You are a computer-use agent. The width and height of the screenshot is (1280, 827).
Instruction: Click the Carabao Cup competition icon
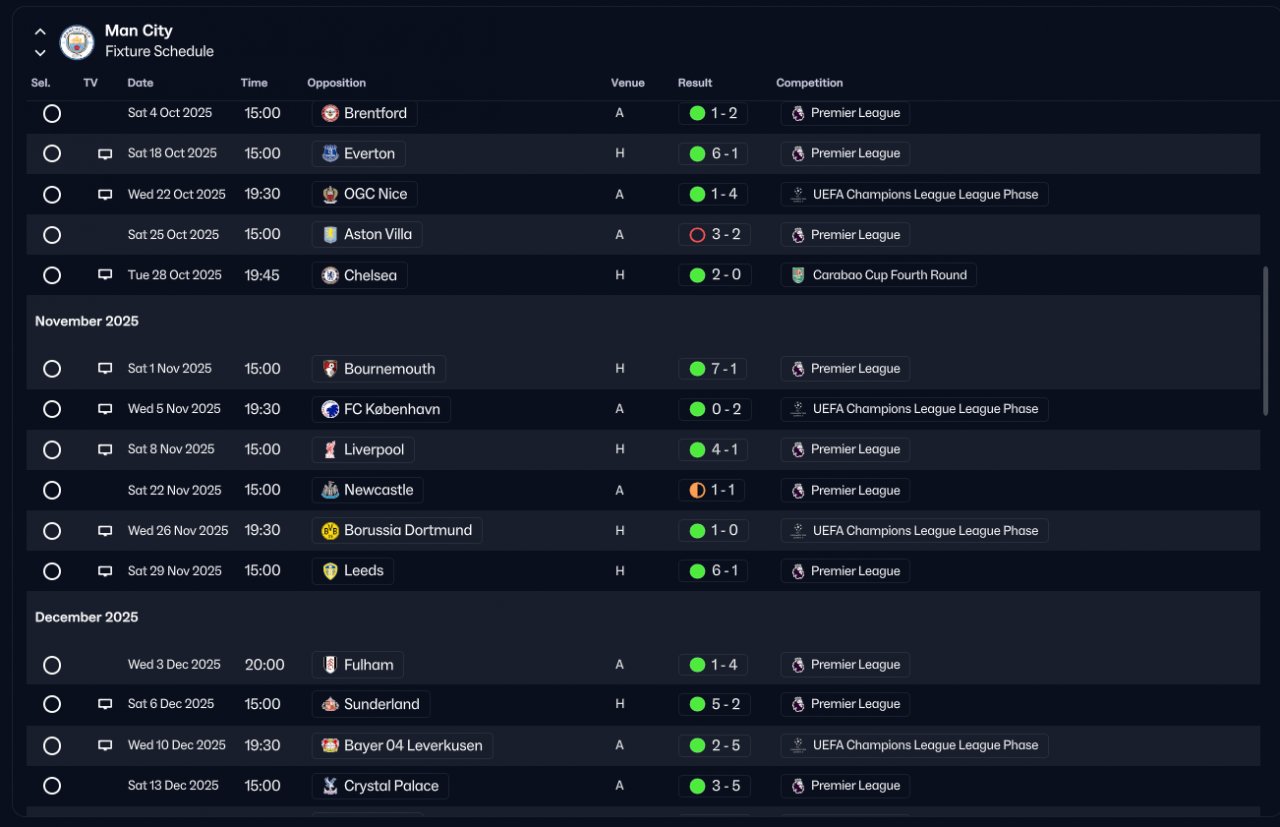tap(797, 275)
